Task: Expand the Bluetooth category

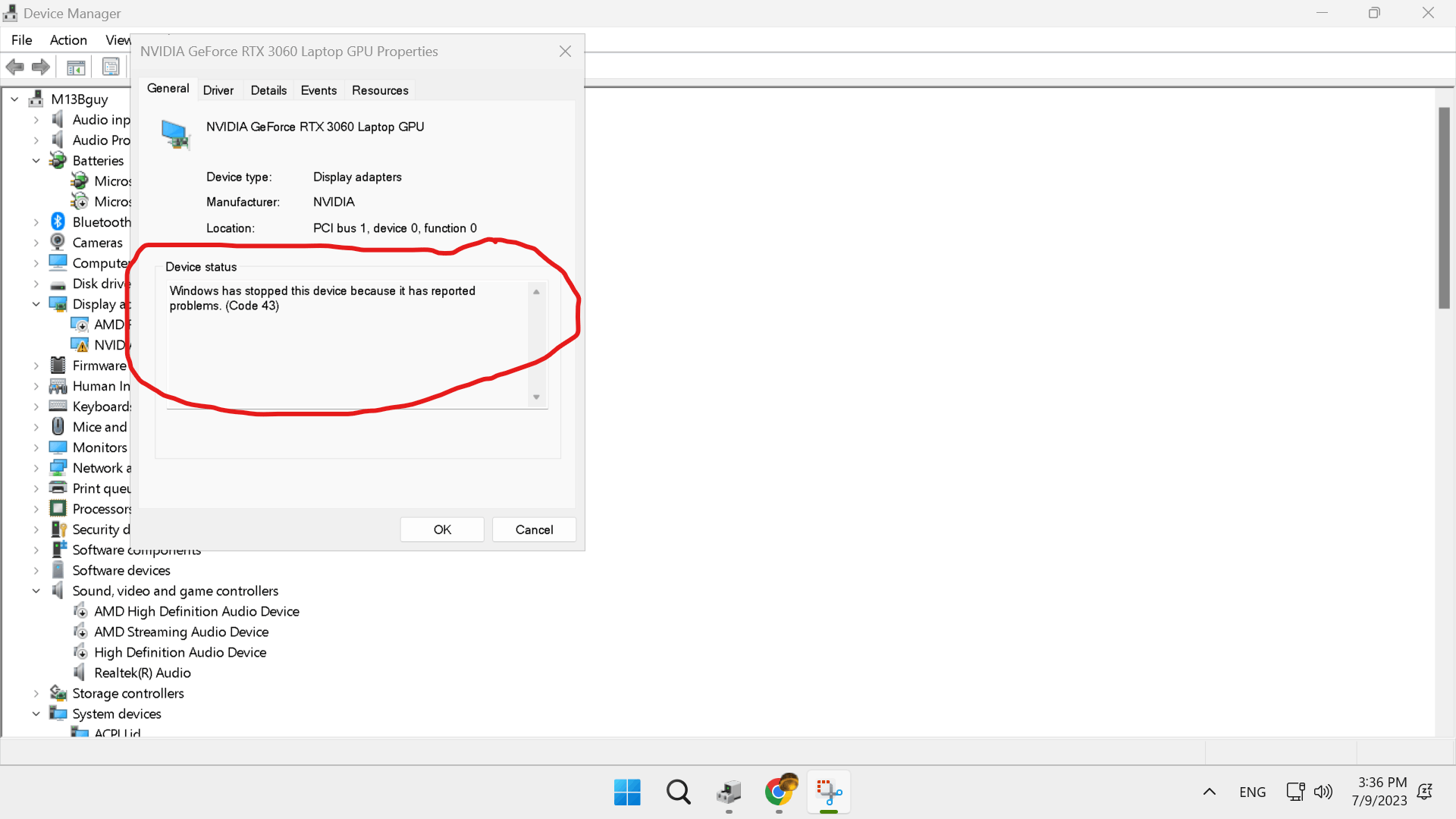Action: point(36,221)
